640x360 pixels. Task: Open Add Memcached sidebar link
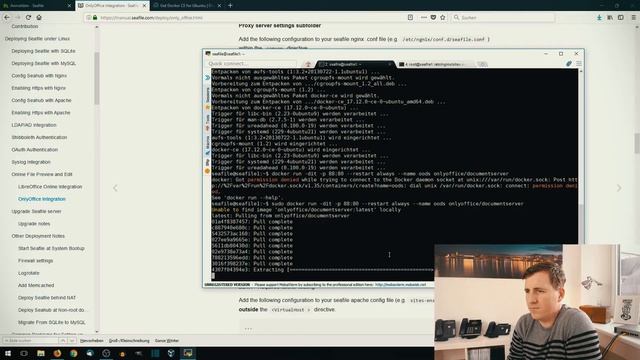36,285
